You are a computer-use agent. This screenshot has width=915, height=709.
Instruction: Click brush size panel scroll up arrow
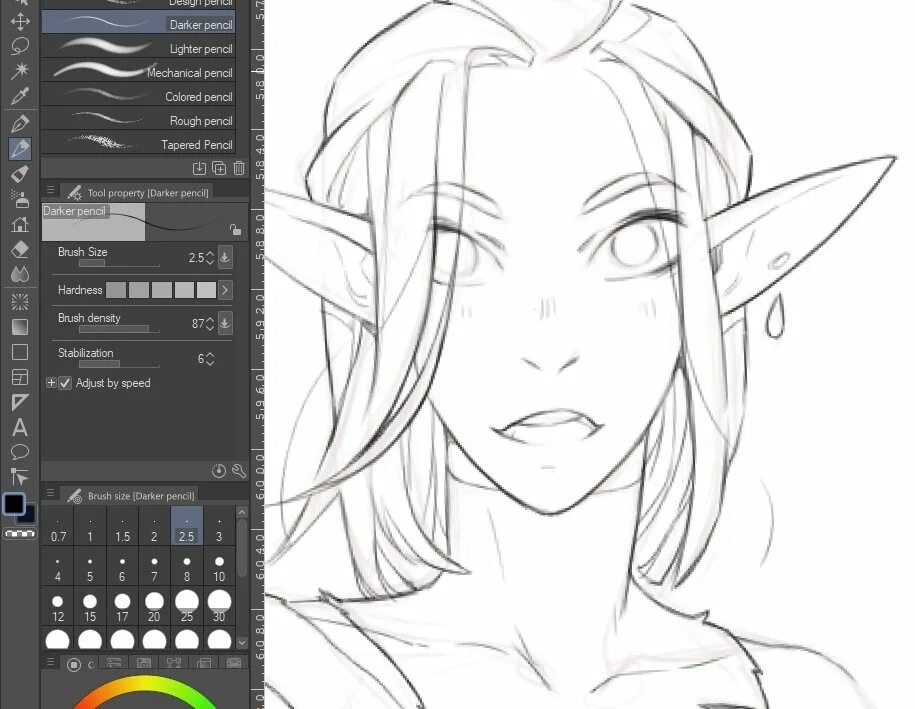[242, 512]
